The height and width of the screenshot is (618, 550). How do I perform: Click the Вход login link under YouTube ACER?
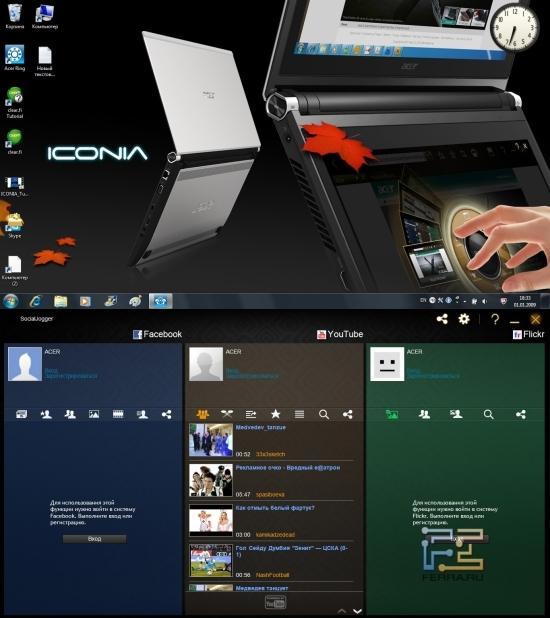point(232,370)
